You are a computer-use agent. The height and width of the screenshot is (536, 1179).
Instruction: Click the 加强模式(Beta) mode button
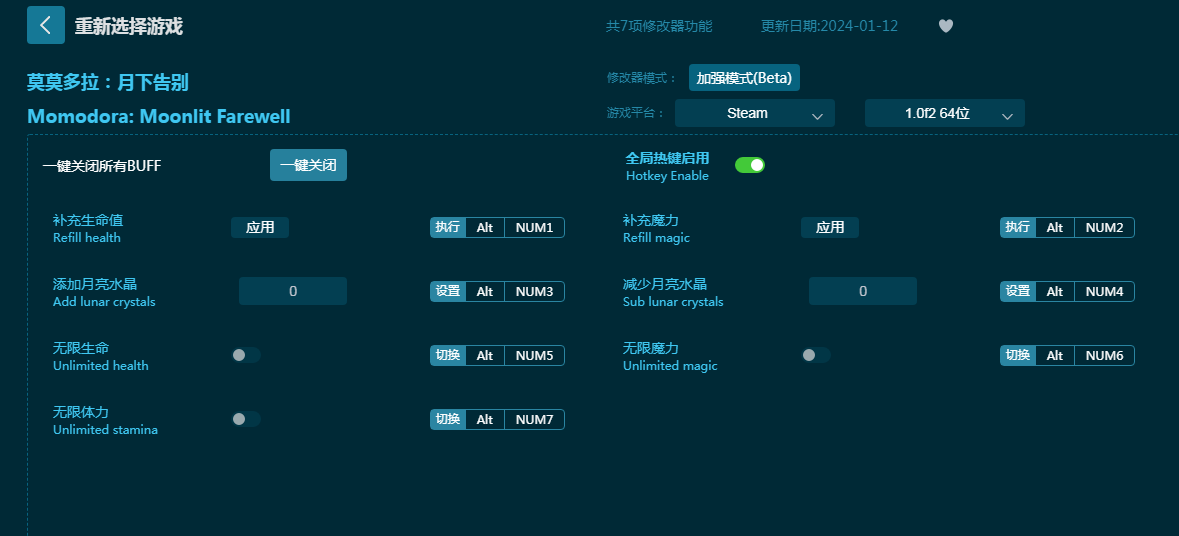pos(744,77)
